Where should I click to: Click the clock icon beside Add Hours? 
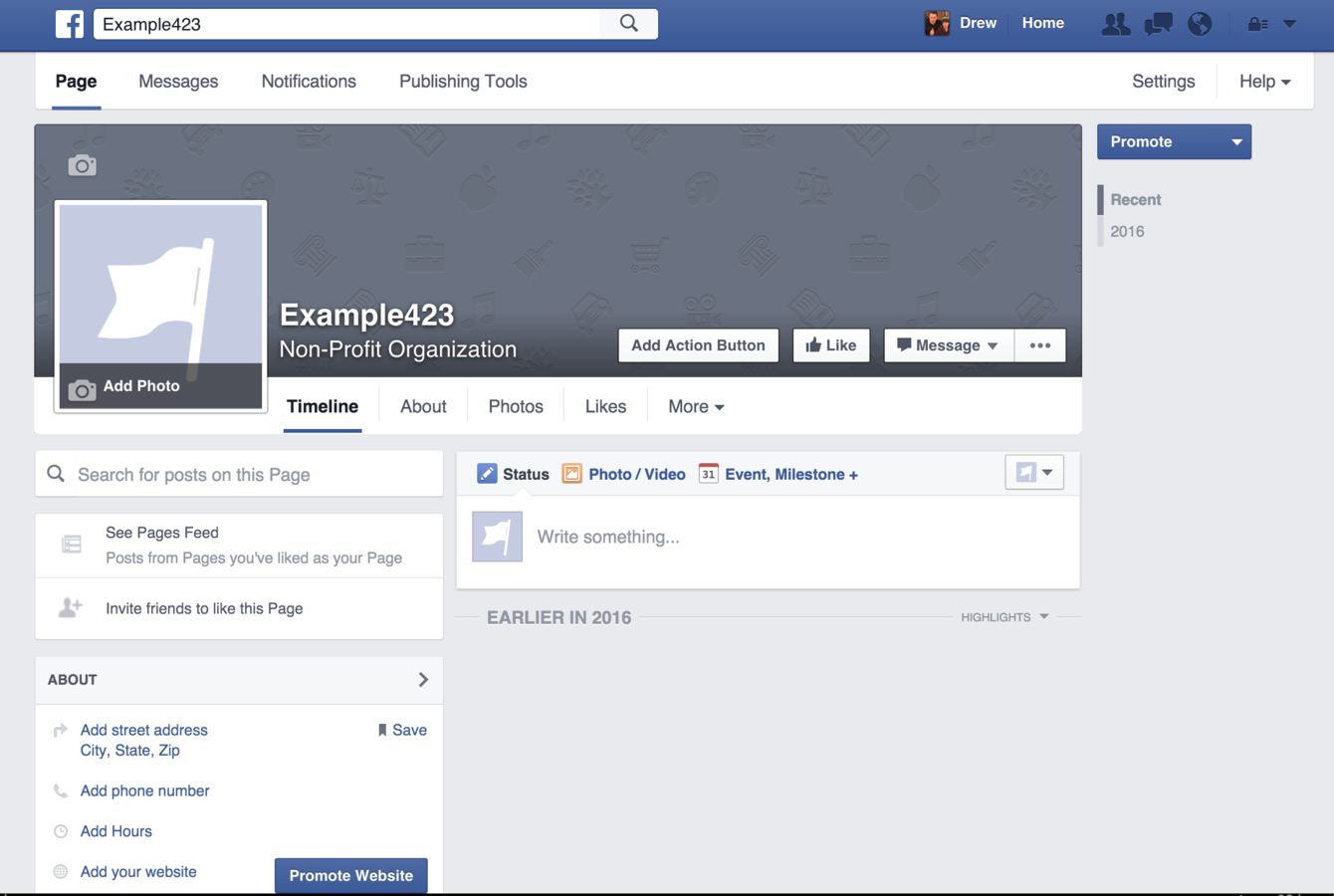point(61,831)
